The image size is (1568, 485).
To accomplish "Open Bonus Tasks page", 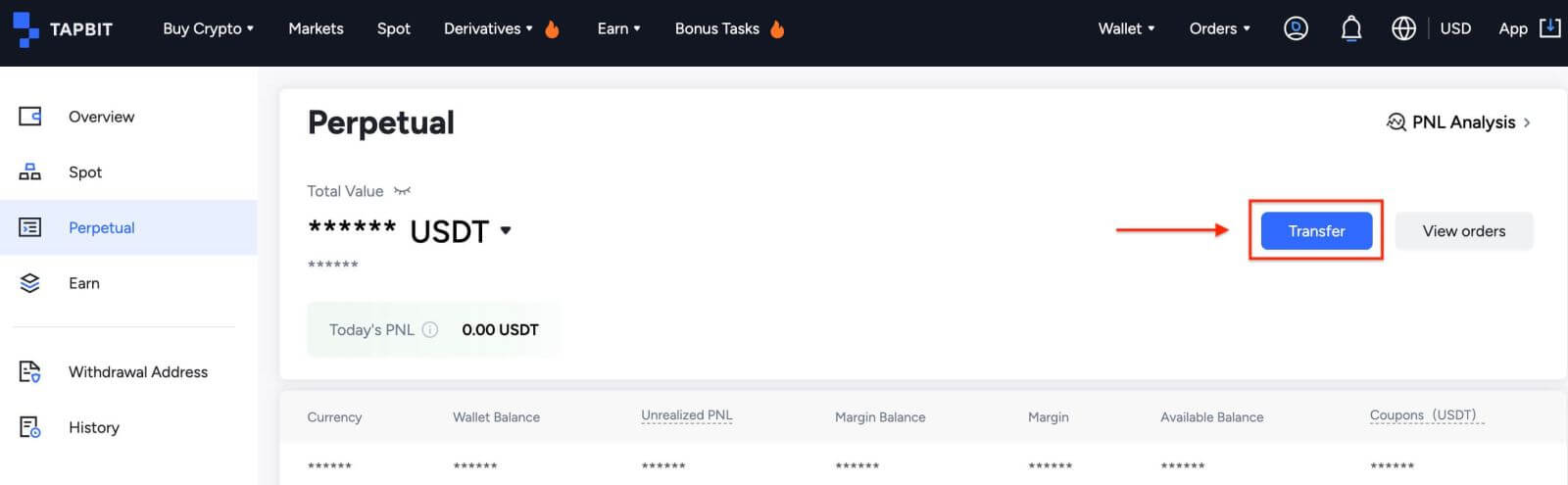I will pos(717,29).
